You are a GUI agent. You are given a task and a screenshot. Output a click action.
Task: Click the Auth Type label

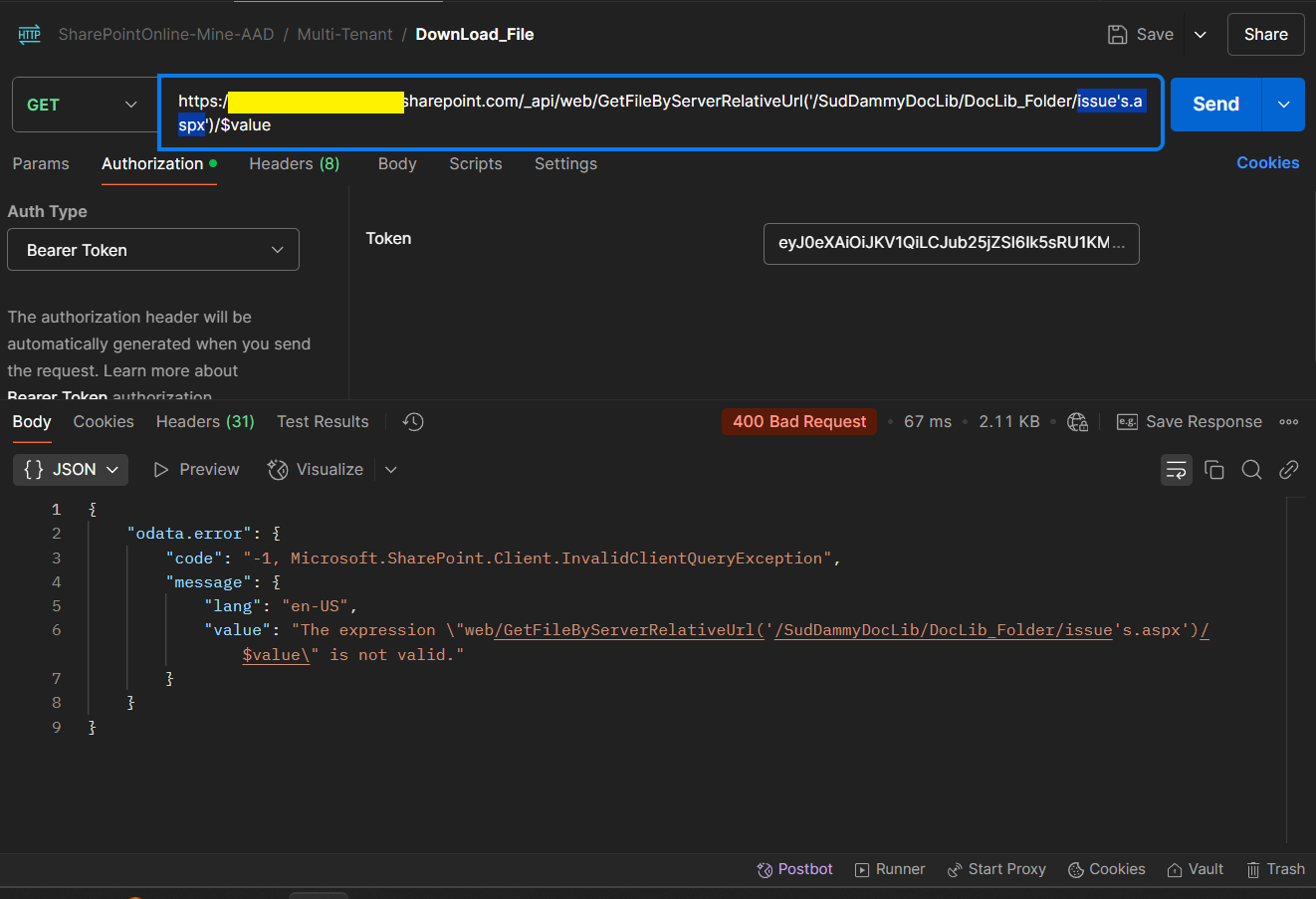pyautogui.click(x=47, y=212)
